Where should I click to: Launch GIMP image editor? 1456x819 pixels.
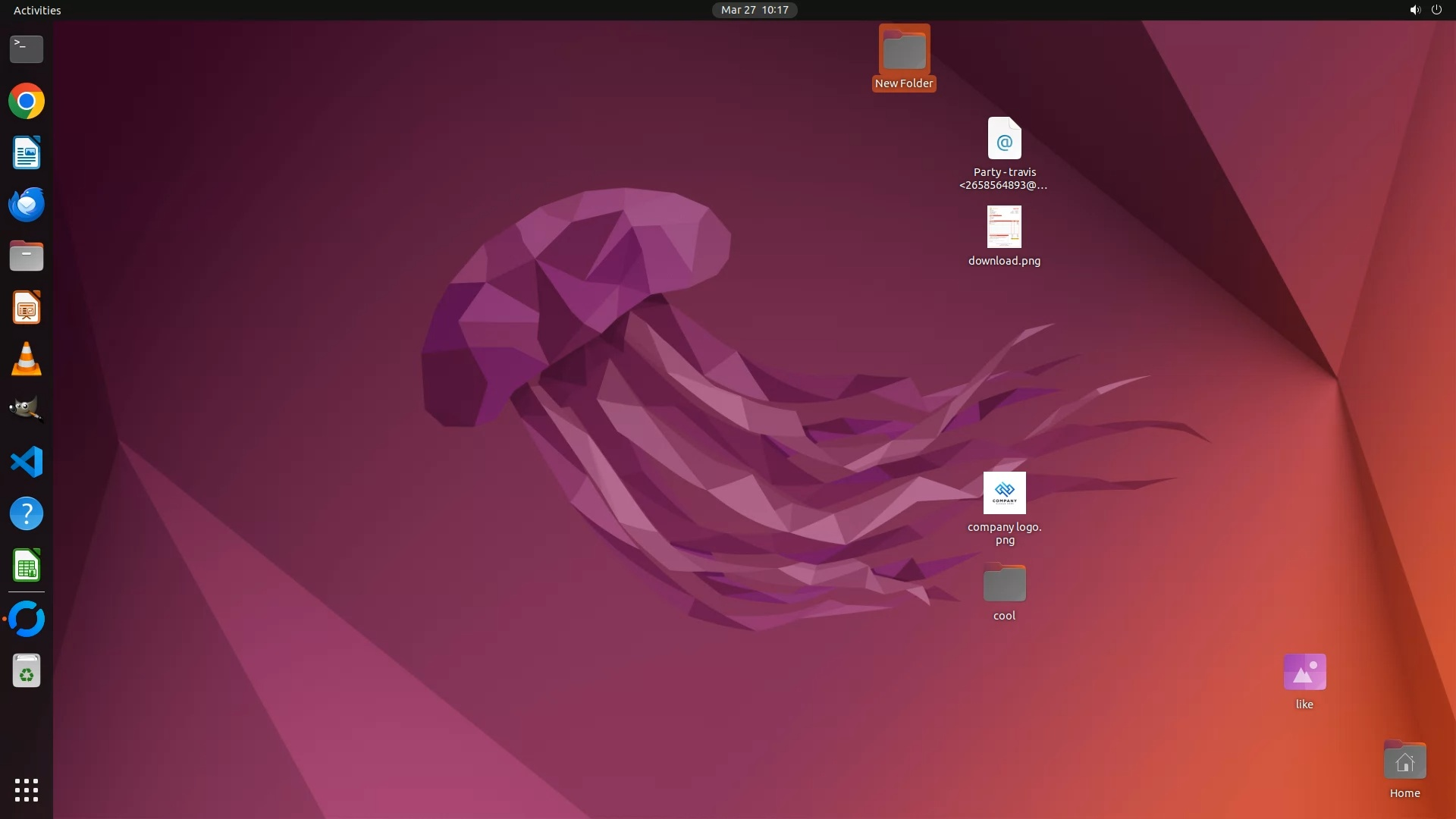[x=27, y=410]
